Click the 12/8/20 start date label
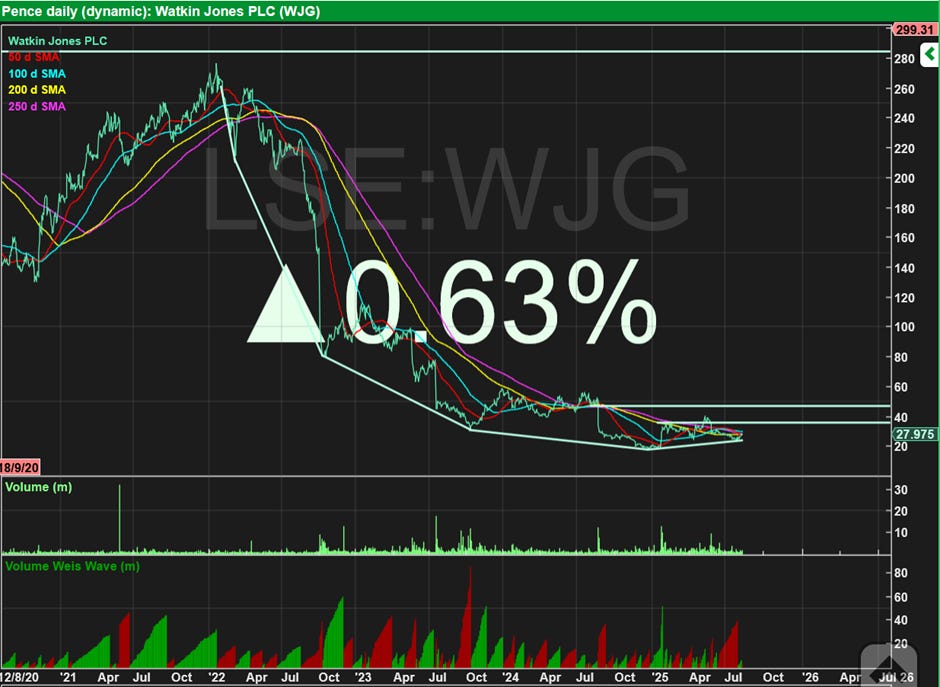940x687 pixels. tap(20, 677)
